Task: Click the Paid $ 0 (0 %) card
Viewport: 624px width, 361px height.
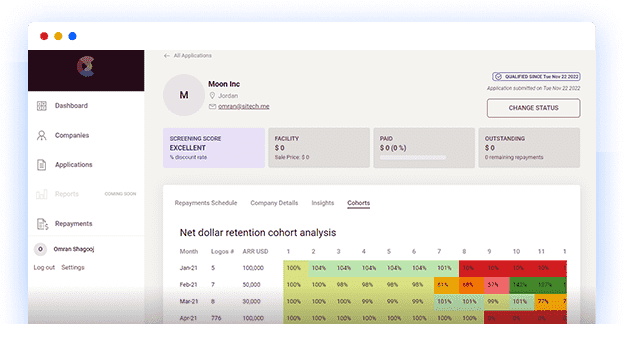Action: tap(424, 148)
